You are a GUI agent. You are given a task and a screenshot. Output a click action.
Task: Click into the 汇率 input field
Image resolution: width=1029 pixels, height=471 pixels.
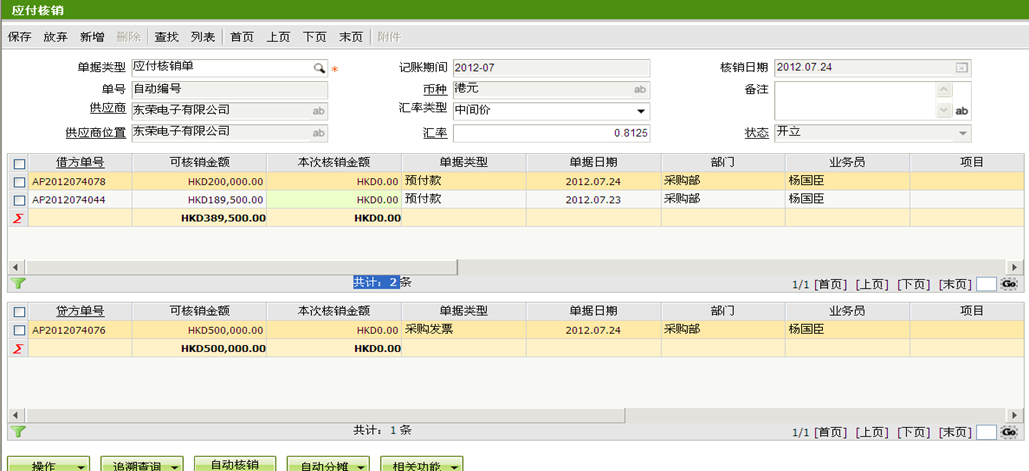pyautogui.click(x=551, y=133)
